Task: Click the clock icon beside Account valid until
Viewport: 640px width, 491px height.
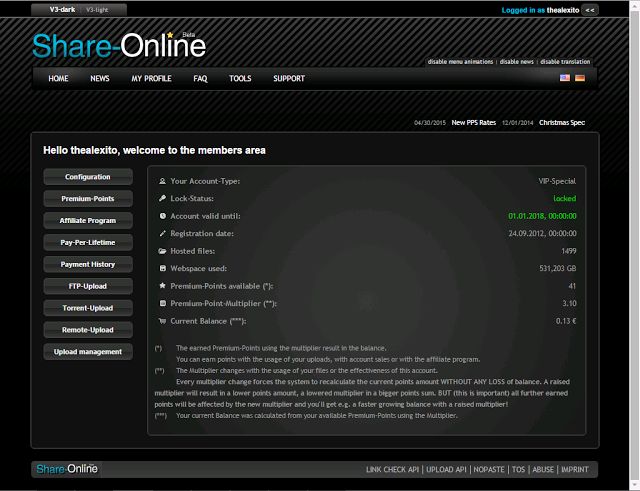Action: (x=162, y=216)
